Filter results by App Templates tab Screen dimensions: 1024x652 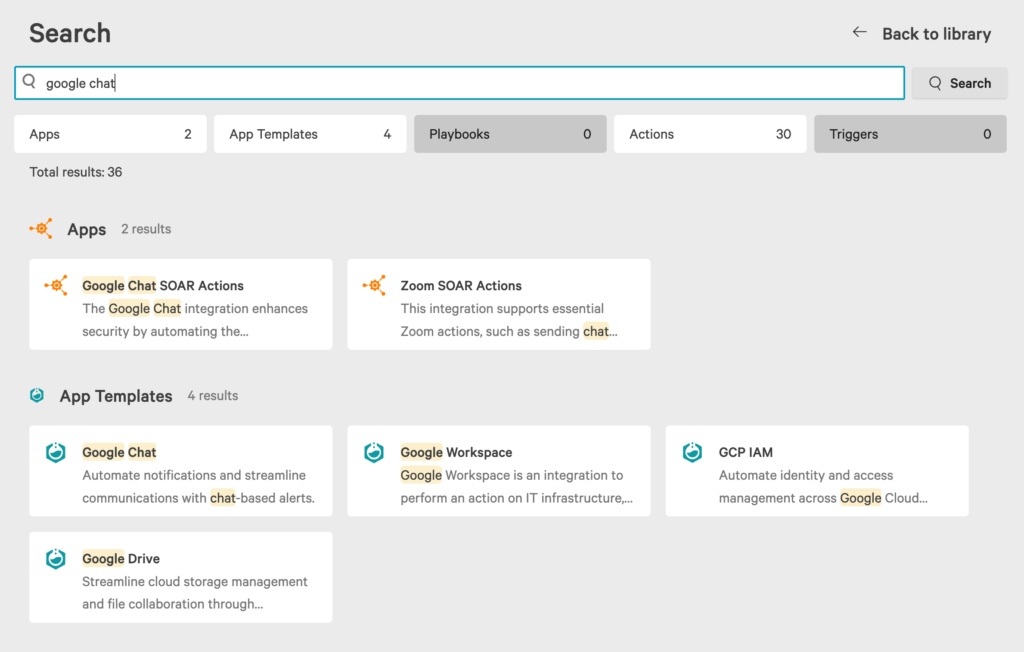(310, 134)
